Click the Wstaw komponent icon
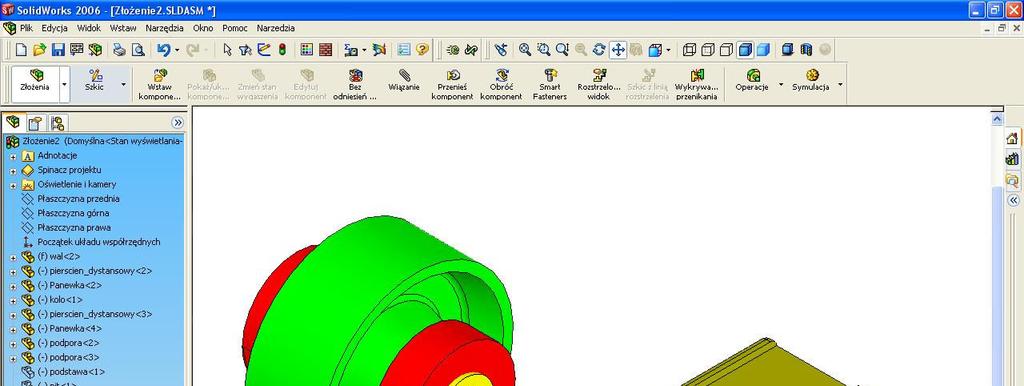Viewport: 1024px width, 386px height. click(159, 75)
